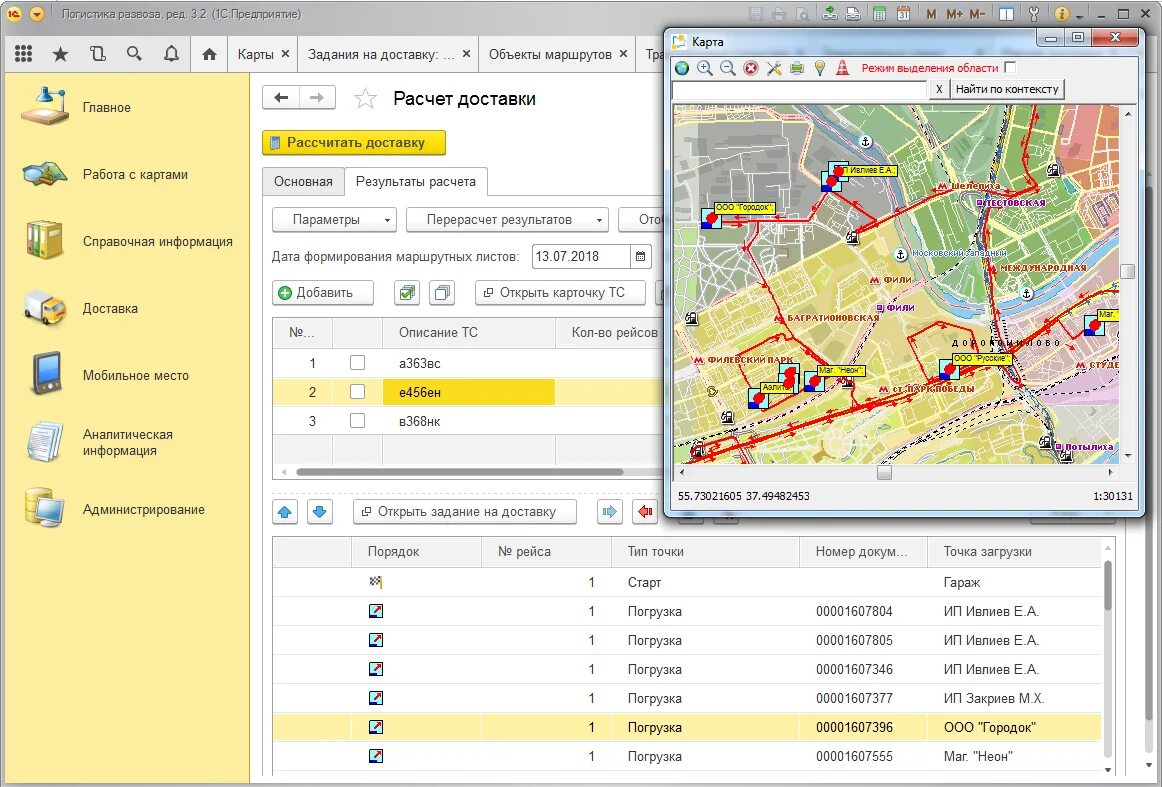The image size is (1162, 787).
Task: Tick the checkbox for vehicle в368нк
Action: point(357,421)
